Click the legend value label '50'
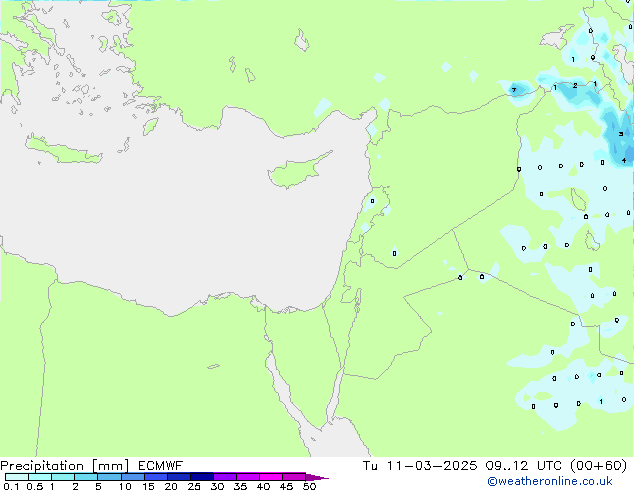The image size is (634, 490). [x=309, y=486]
